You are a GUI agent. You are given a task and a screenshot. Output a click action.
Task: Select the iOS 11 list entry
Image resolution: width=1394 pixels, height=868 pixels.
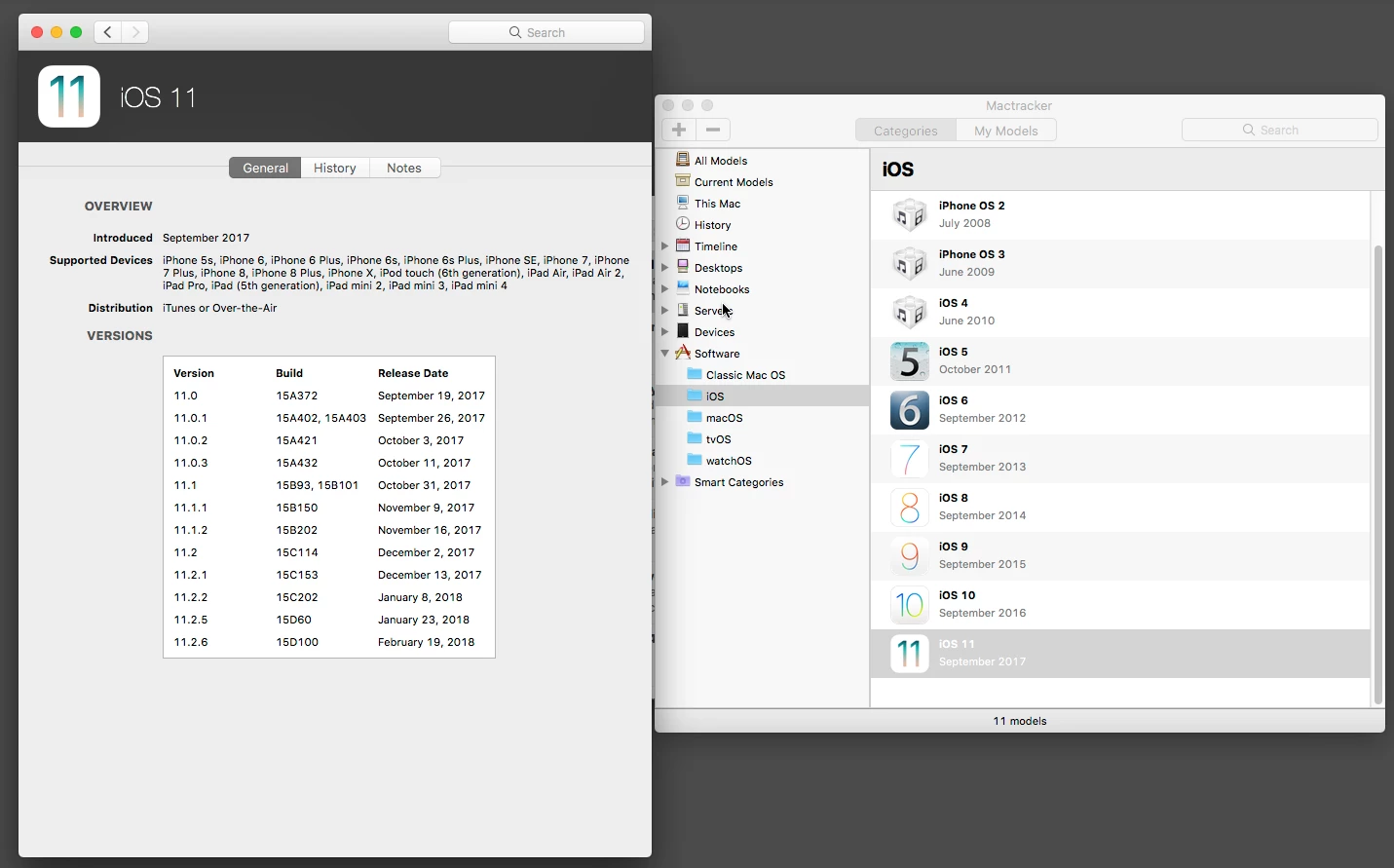(x=1120, y=653)
